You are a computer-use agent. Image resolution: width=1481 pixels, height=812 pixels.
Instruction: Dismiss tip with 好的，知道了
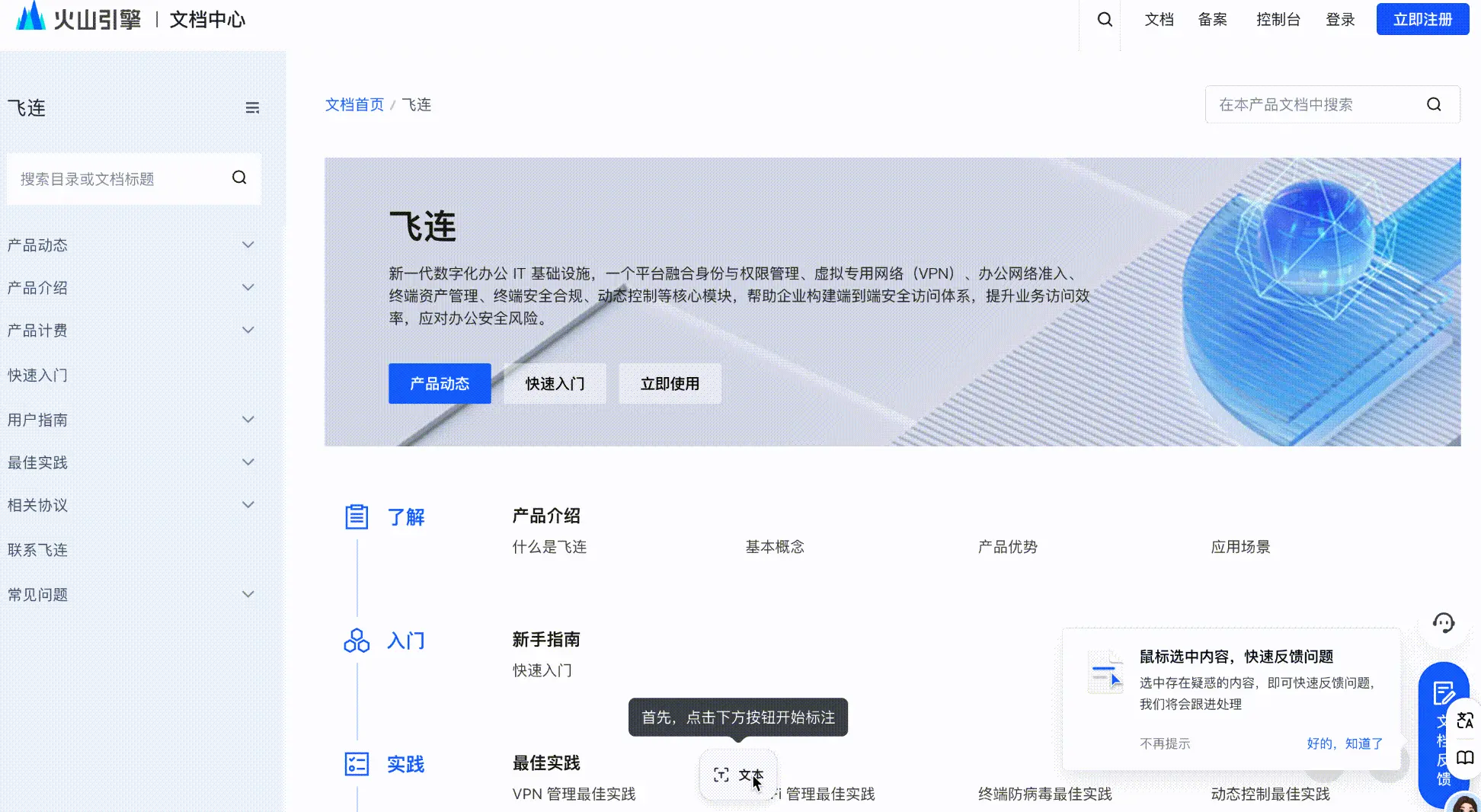[1345, 743]
